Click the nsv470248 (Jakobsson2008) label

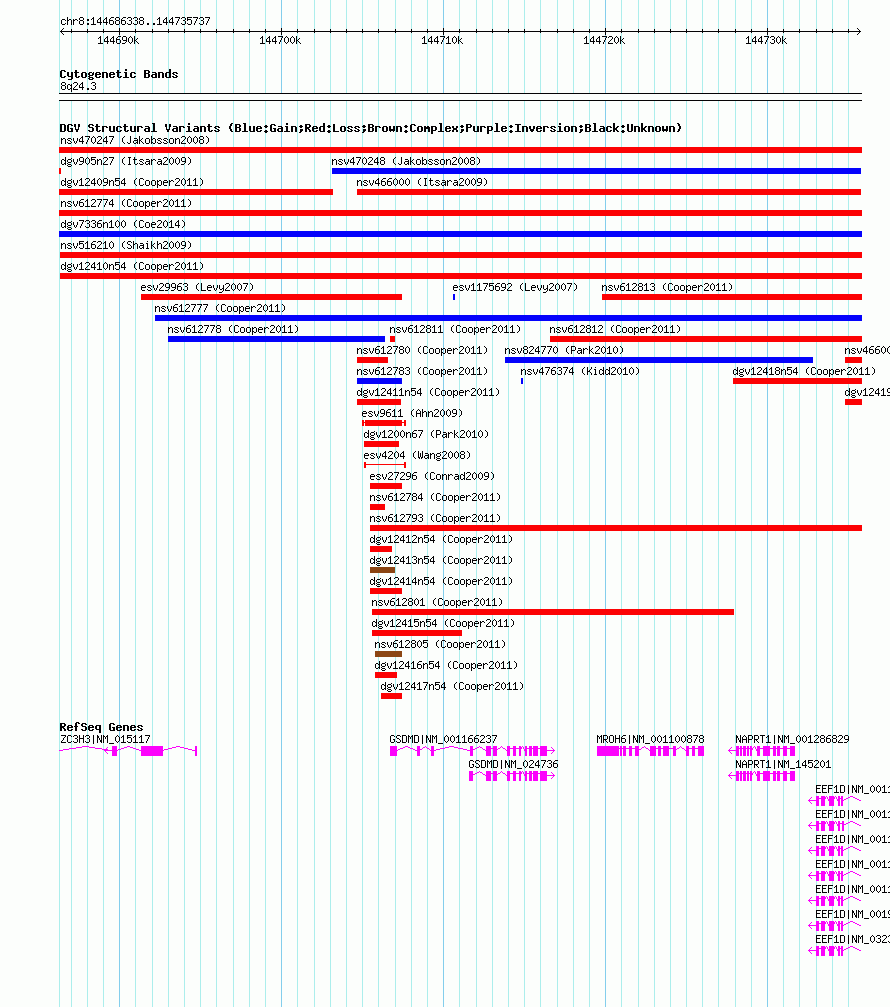(x=406, y=161)
